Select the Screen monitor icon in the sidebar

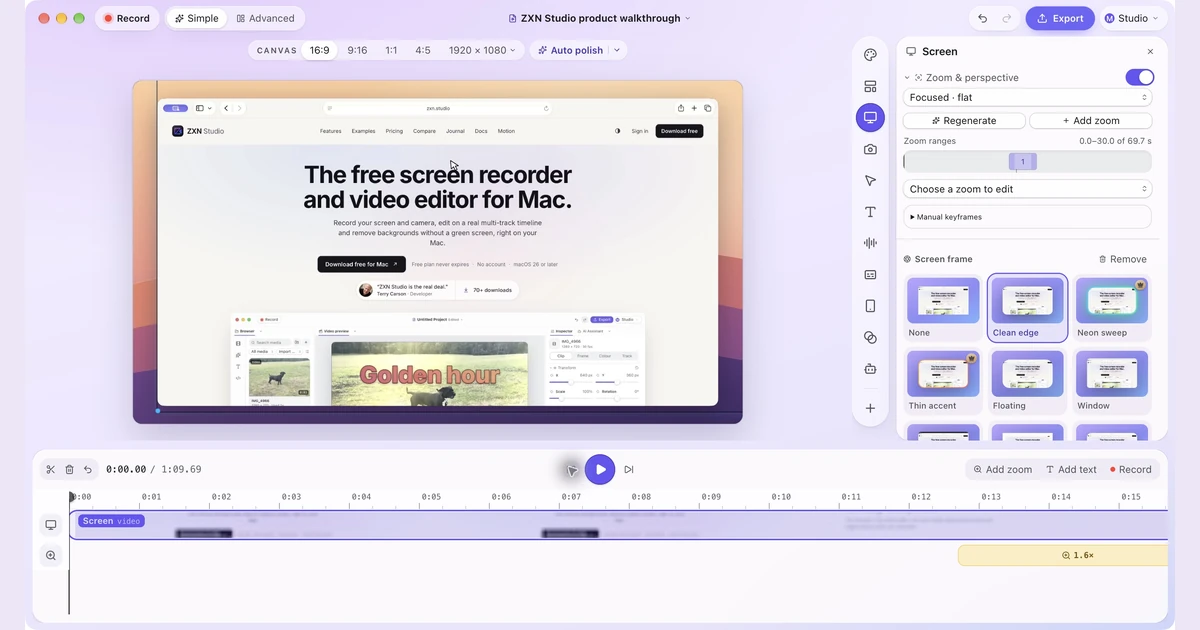870,118
